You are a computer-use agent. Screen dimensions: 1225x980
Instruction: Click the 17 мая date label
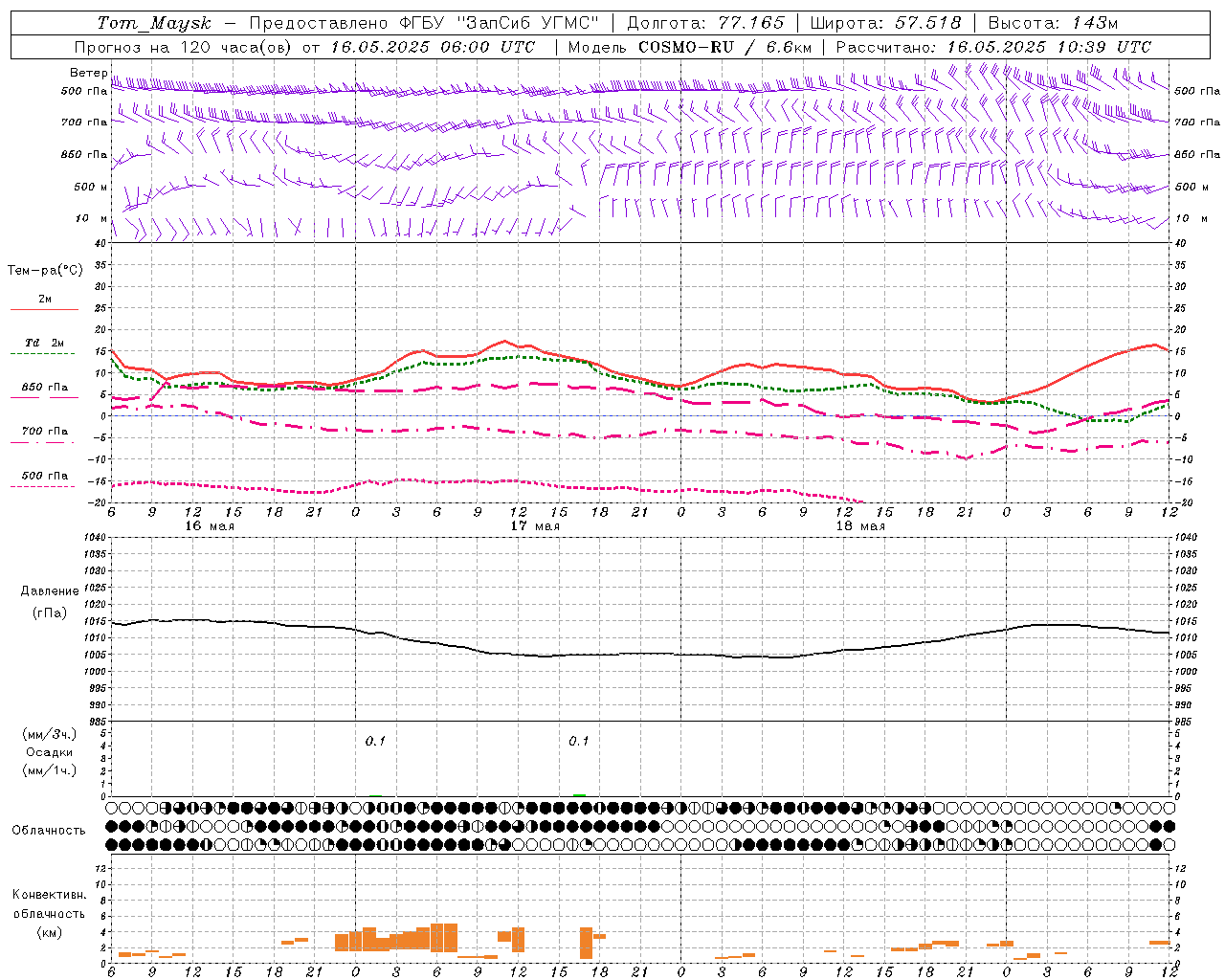click(x=535, y=526)
